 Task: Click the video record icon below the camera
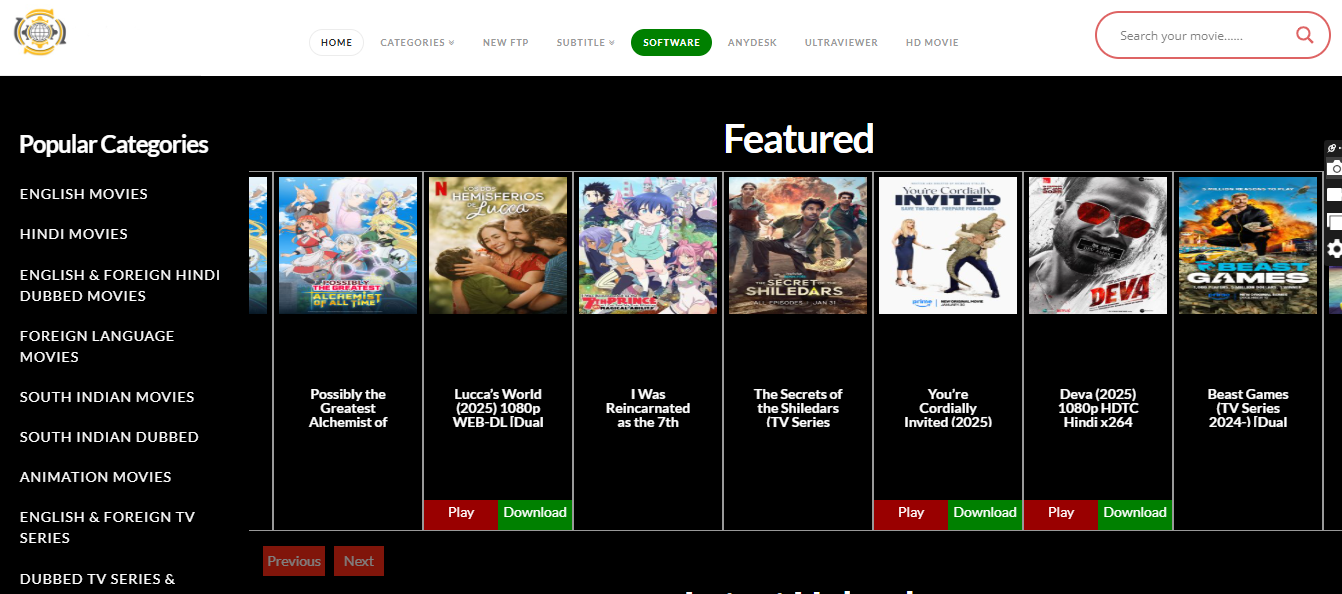coord(1334,195)
